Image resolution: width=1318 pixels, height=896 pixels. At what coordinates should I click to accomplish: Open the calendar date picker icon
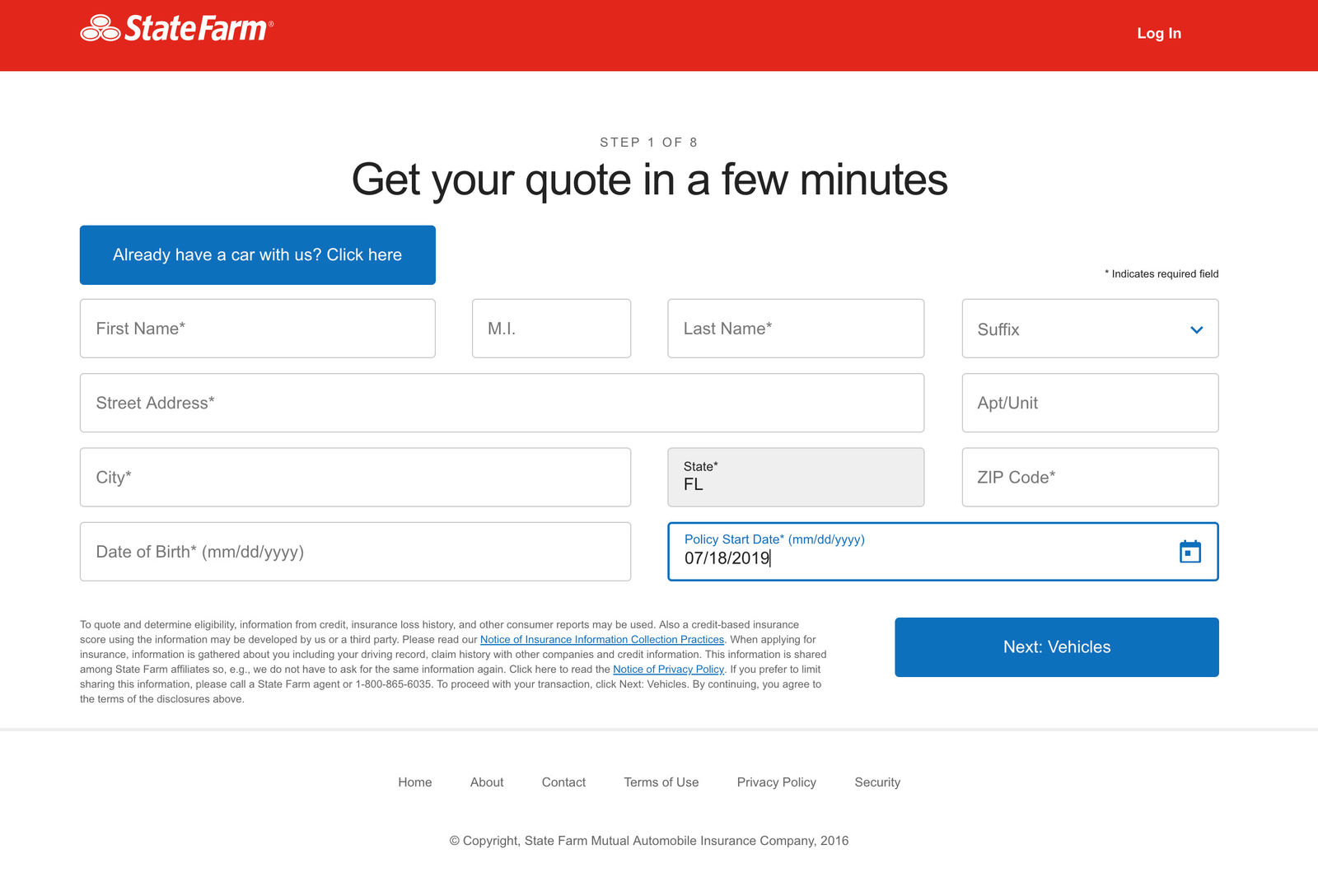(1191, 553)
